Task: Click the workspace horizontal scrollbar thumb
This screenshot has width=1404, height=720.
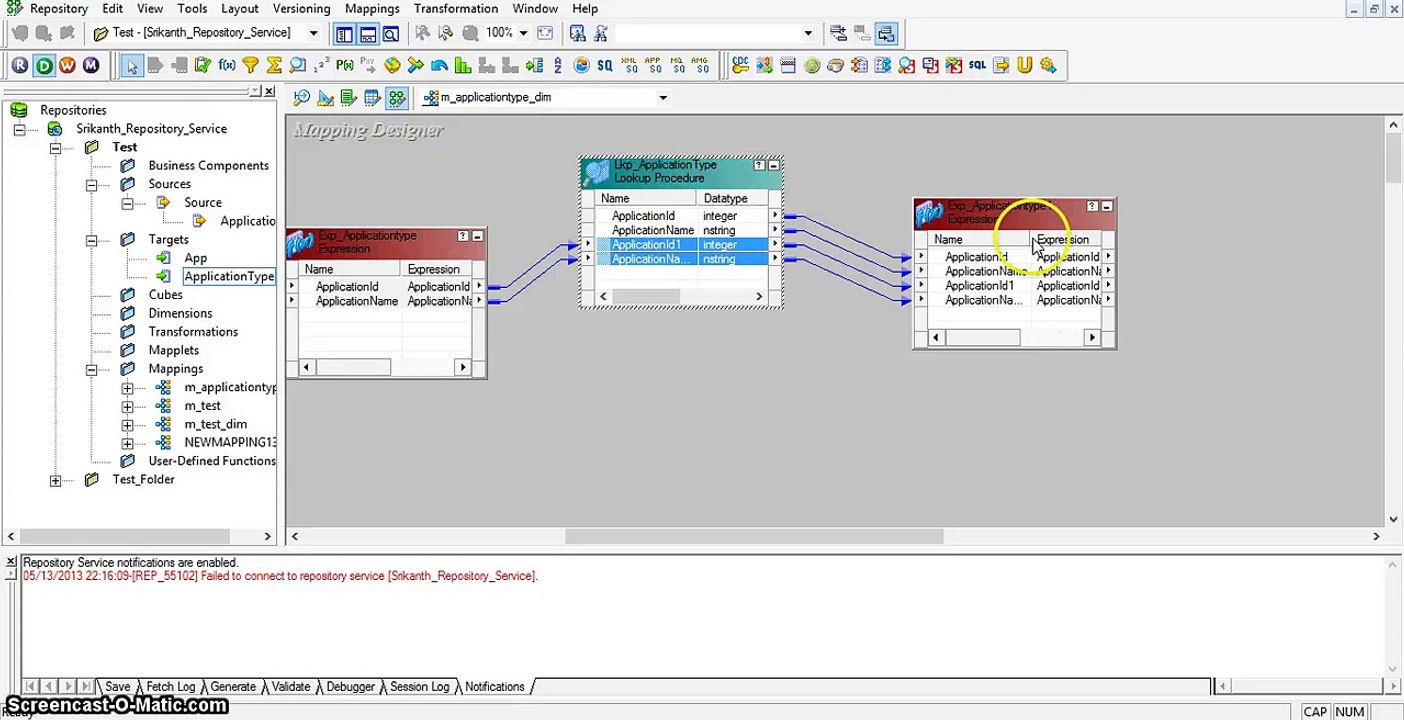Action: [x=754, y=537]
